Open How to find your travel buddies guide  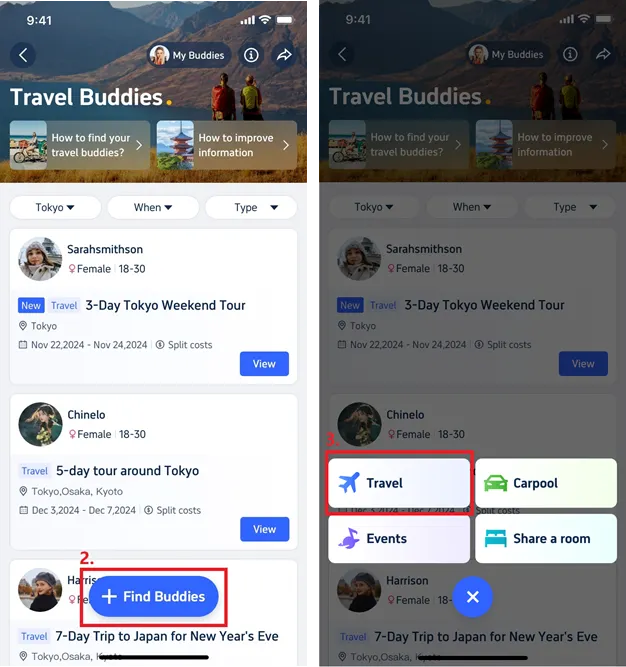pyautogui.click(x=80, y=145)
